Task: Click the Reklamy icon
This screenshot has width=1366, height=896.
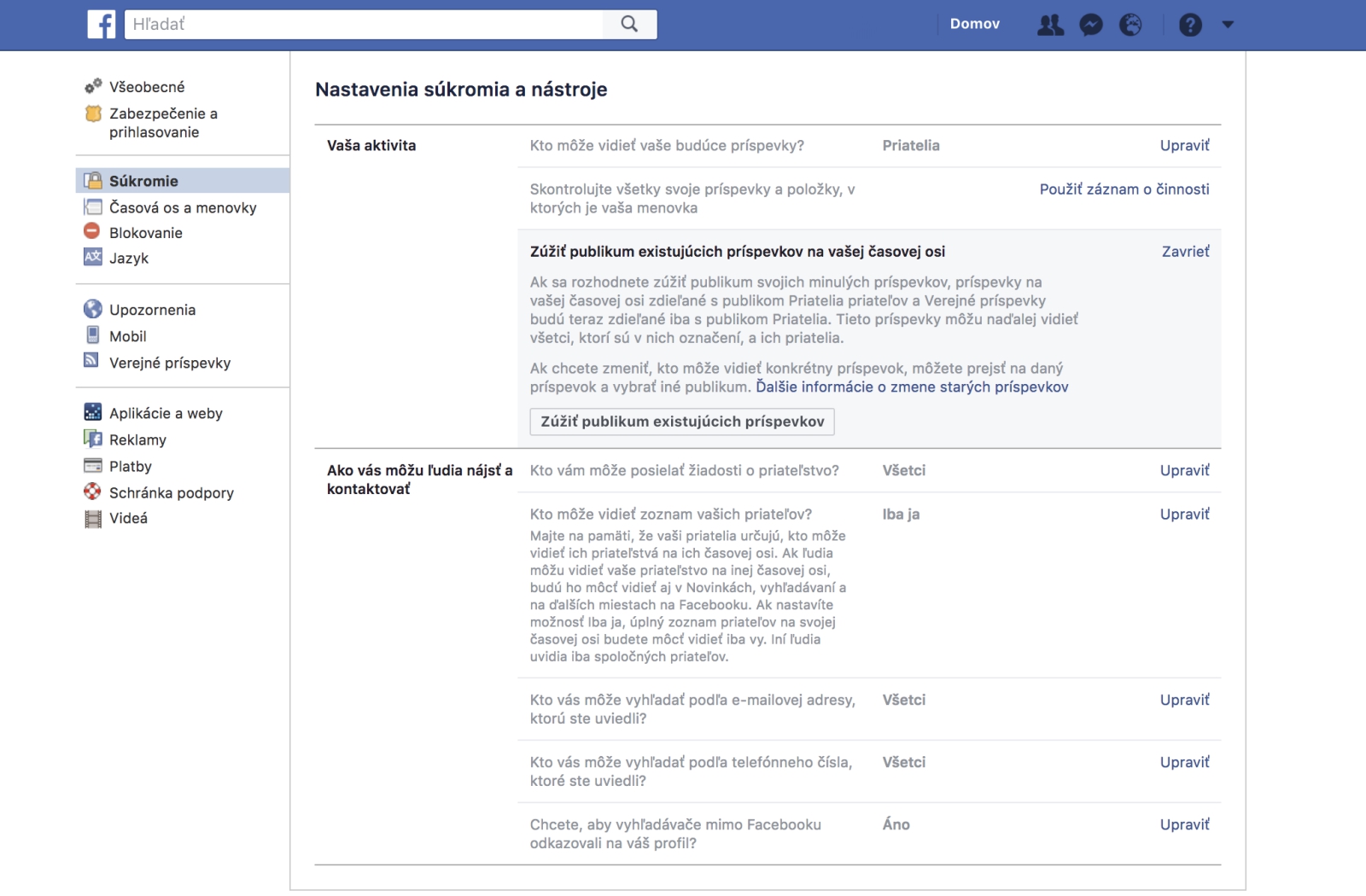Action: coord(93,439)
